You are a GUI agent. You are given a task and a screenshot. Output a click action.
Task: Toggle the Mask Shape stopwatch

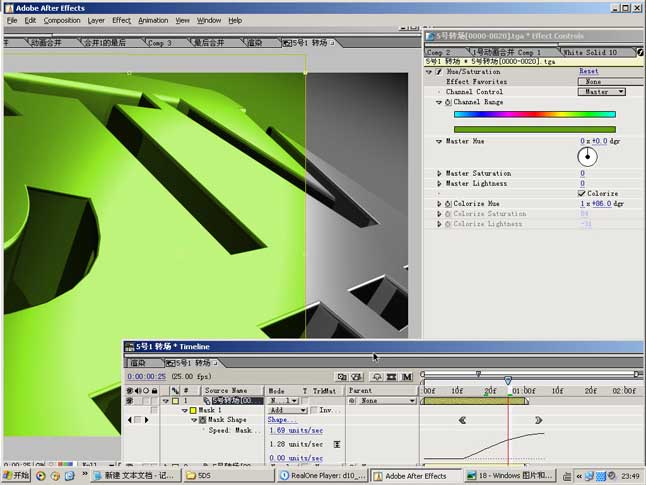tap(202, 420)
